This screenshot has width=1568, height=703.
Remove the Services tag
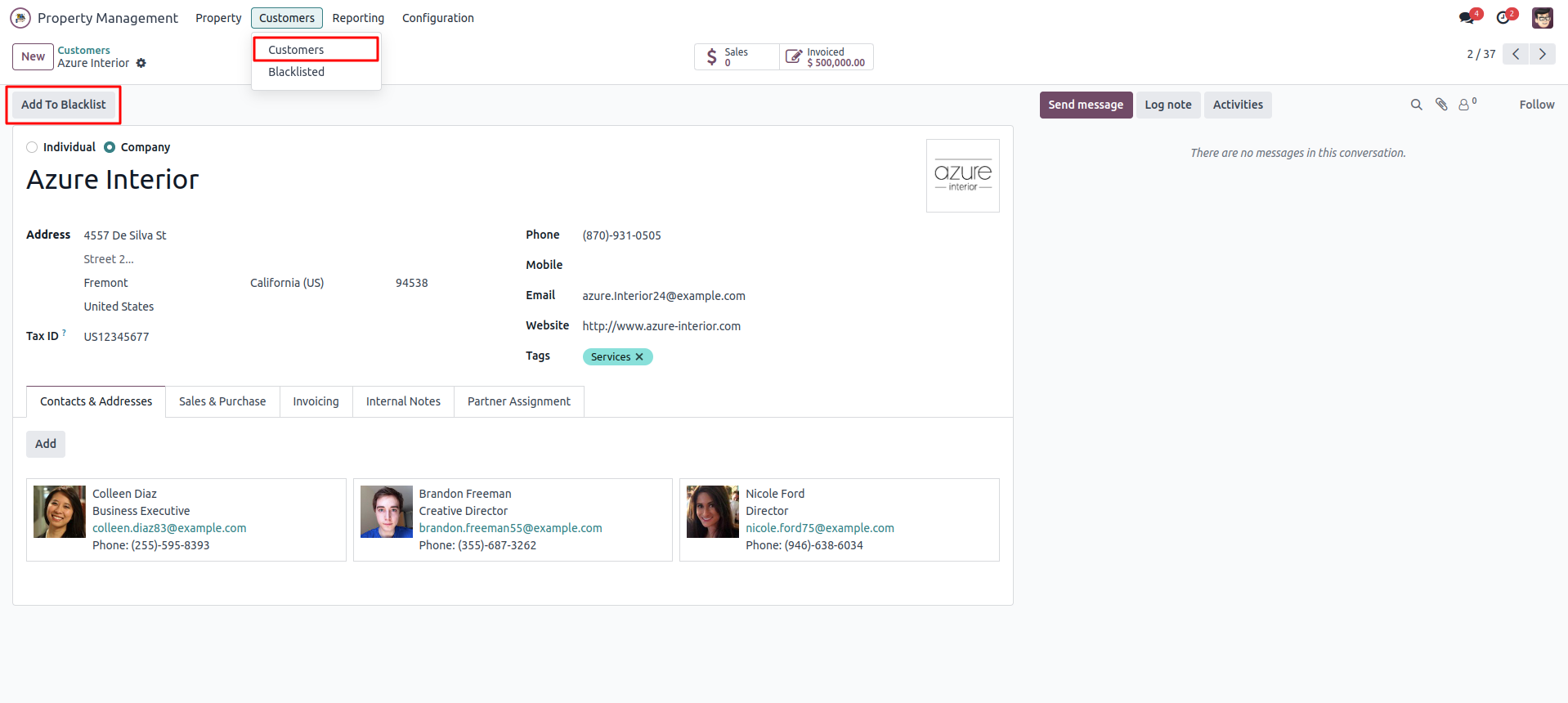pyautogui.click(x=639, y=357)
